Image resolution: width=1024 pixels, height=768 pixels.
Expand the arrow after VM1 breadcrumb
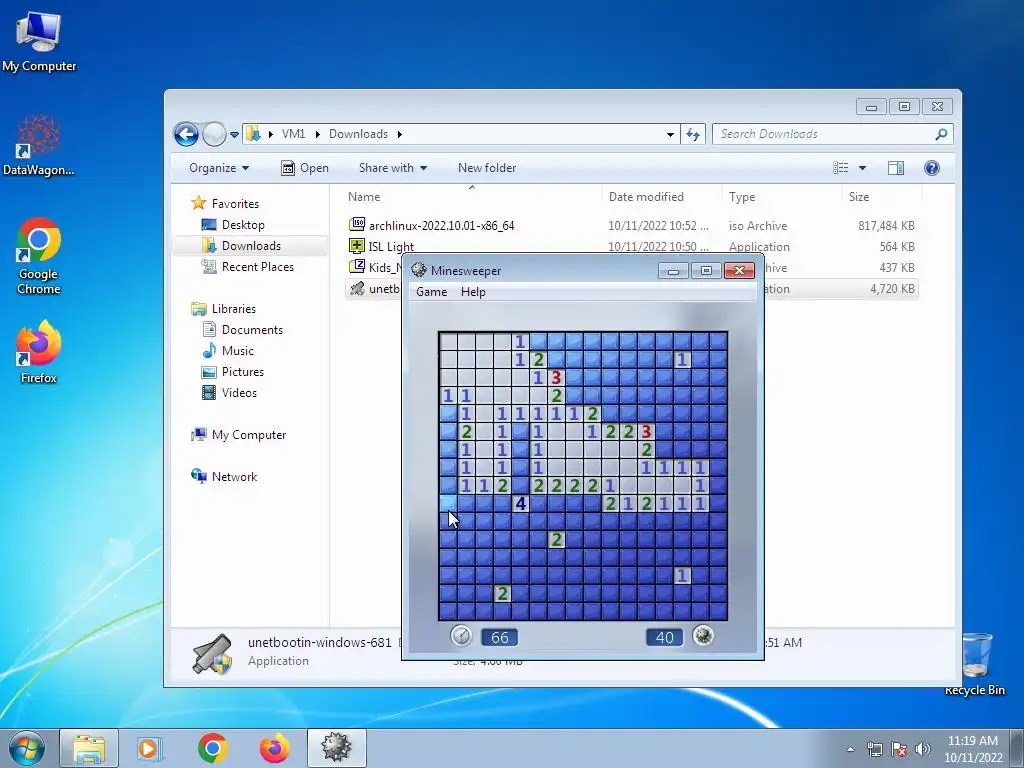coord(317,134)
